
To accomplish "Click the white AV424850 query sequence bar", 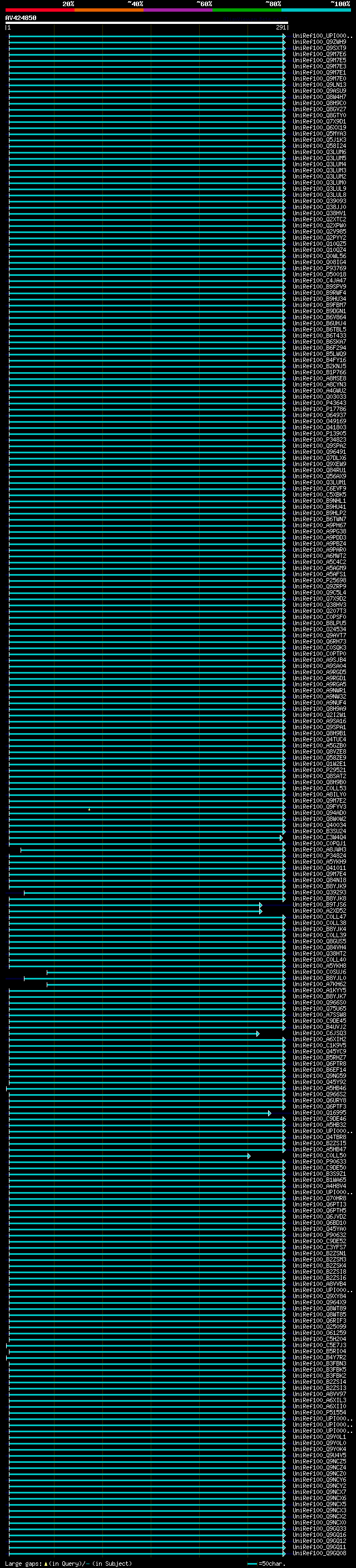I will 147,23.
